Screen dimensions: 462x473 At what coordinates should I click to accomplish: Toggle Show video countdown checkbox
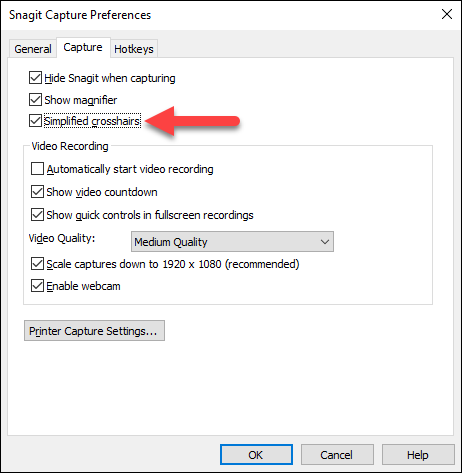[37, 192]
